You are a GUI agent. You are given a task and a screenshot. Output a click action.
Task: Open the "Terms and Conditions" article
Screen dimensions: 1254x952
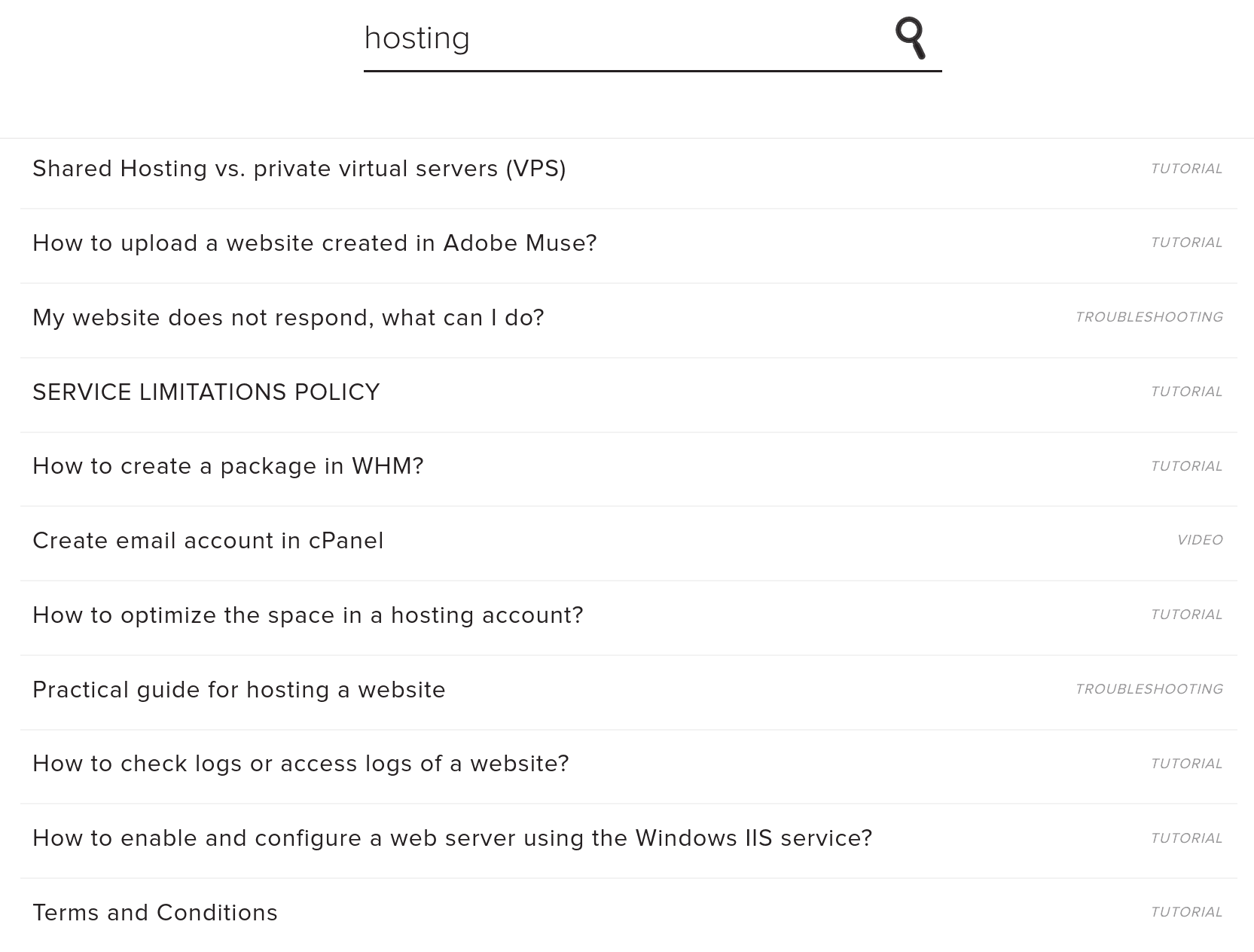(x=154, y=913)
